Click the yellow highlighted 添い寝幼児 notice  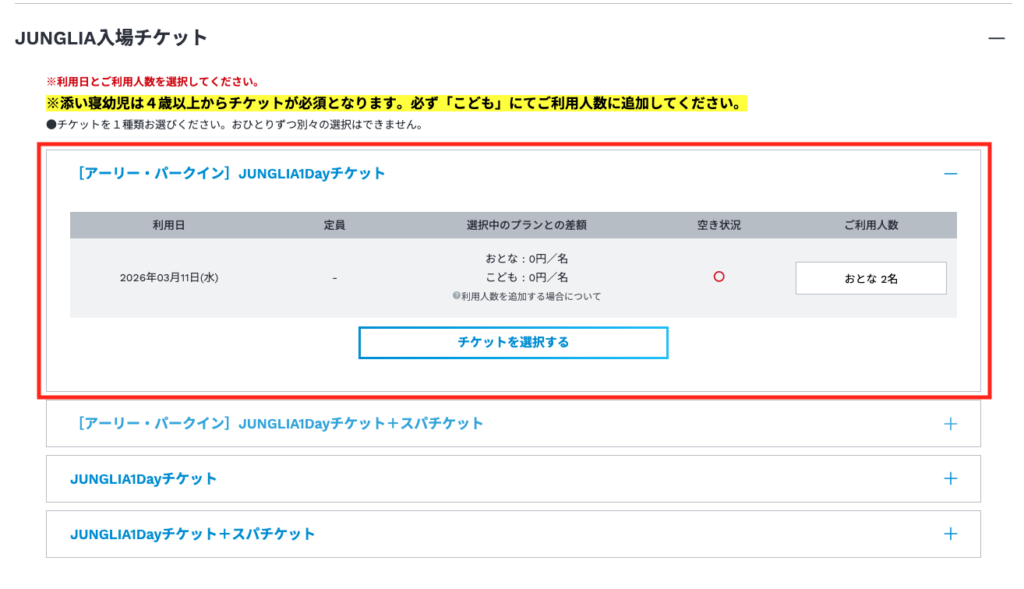[x=395, y=104]
